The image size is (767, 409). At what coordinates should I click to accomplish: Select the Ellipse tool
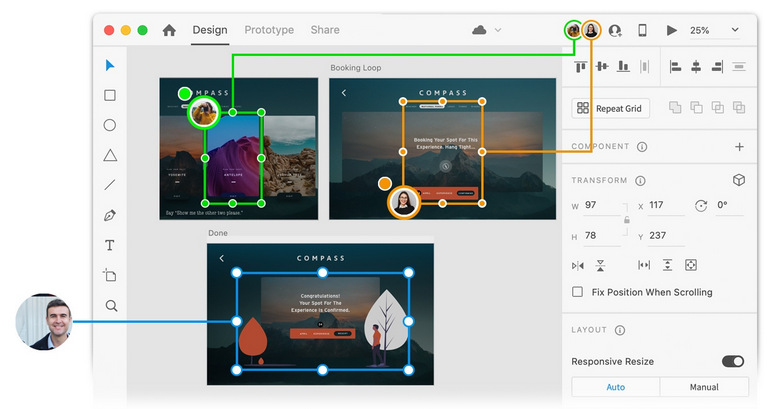point(110,125)
